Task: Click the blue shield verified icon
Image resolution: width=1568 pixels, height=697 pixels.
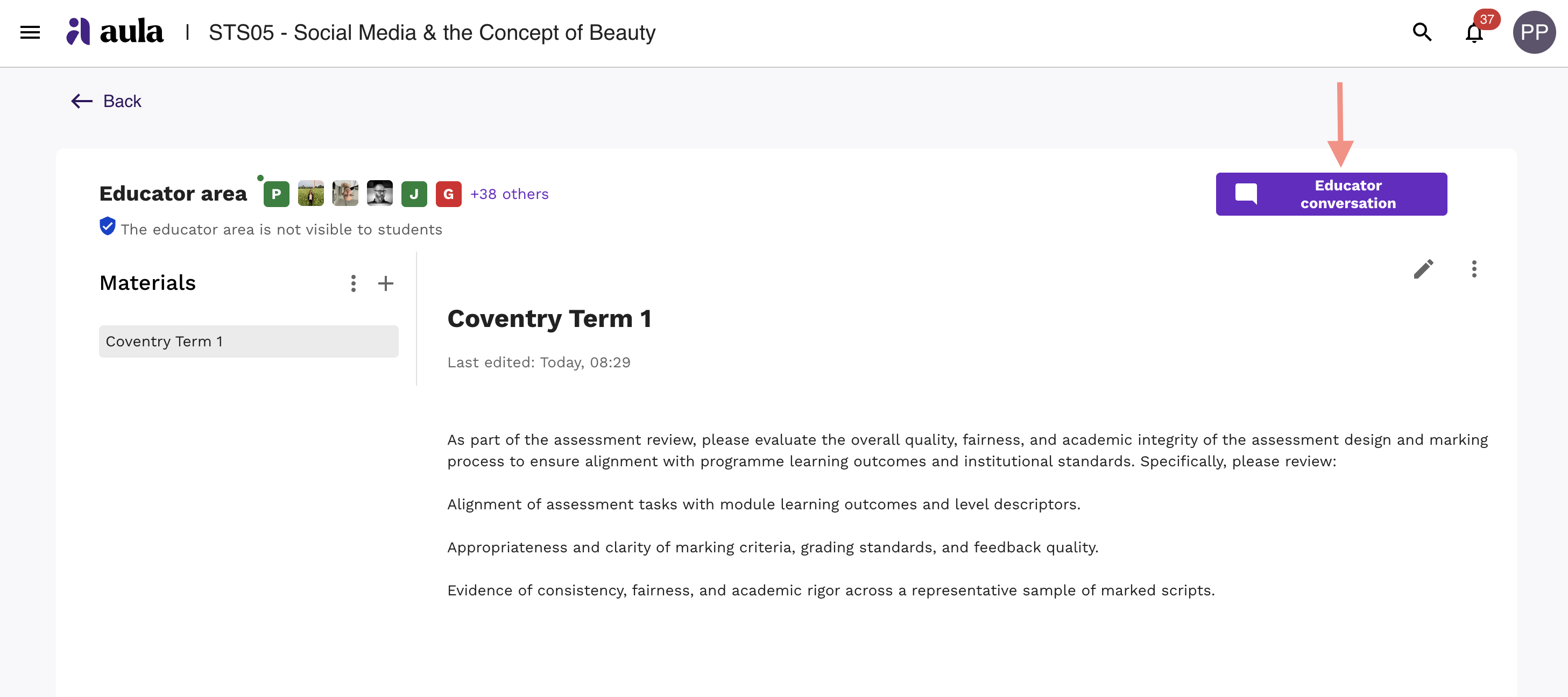Action: click(x=107, y=226)
